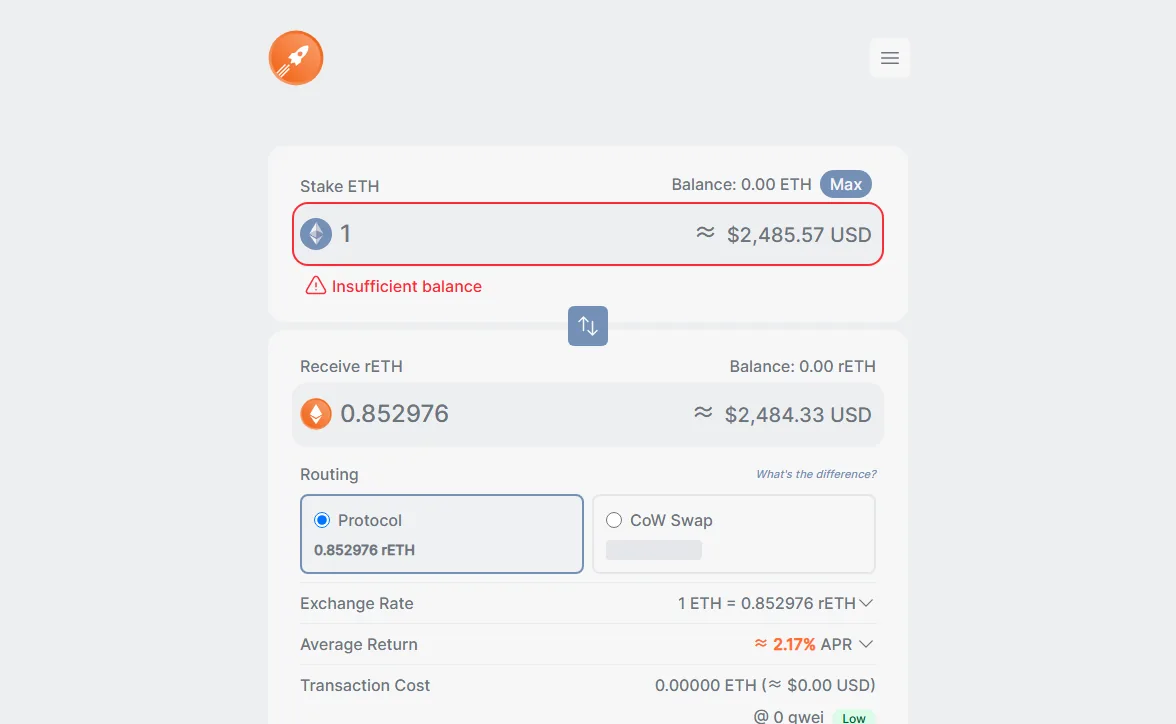This screenshot has height=724, width=1176.
Task: Open the hamburger menu
Action: pyautogui.click(x=890, y=58)
